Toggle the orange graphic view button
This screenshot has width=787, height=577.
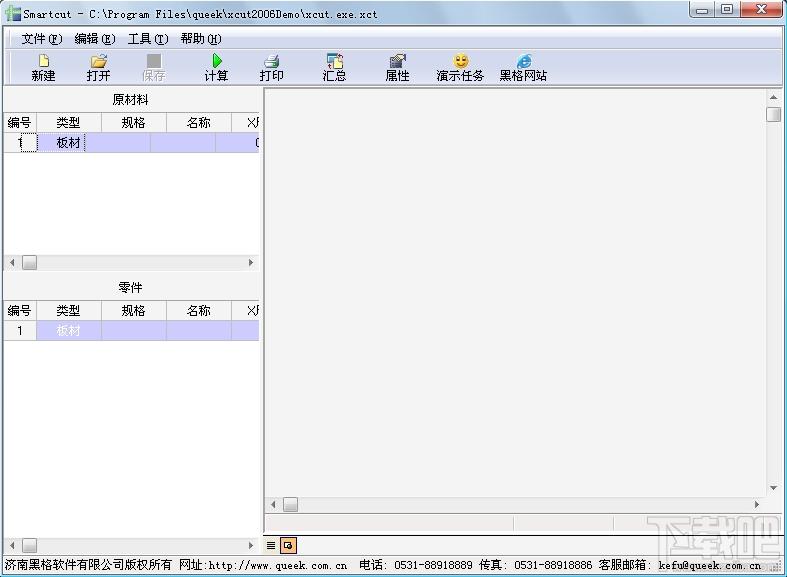click(288, 545)
